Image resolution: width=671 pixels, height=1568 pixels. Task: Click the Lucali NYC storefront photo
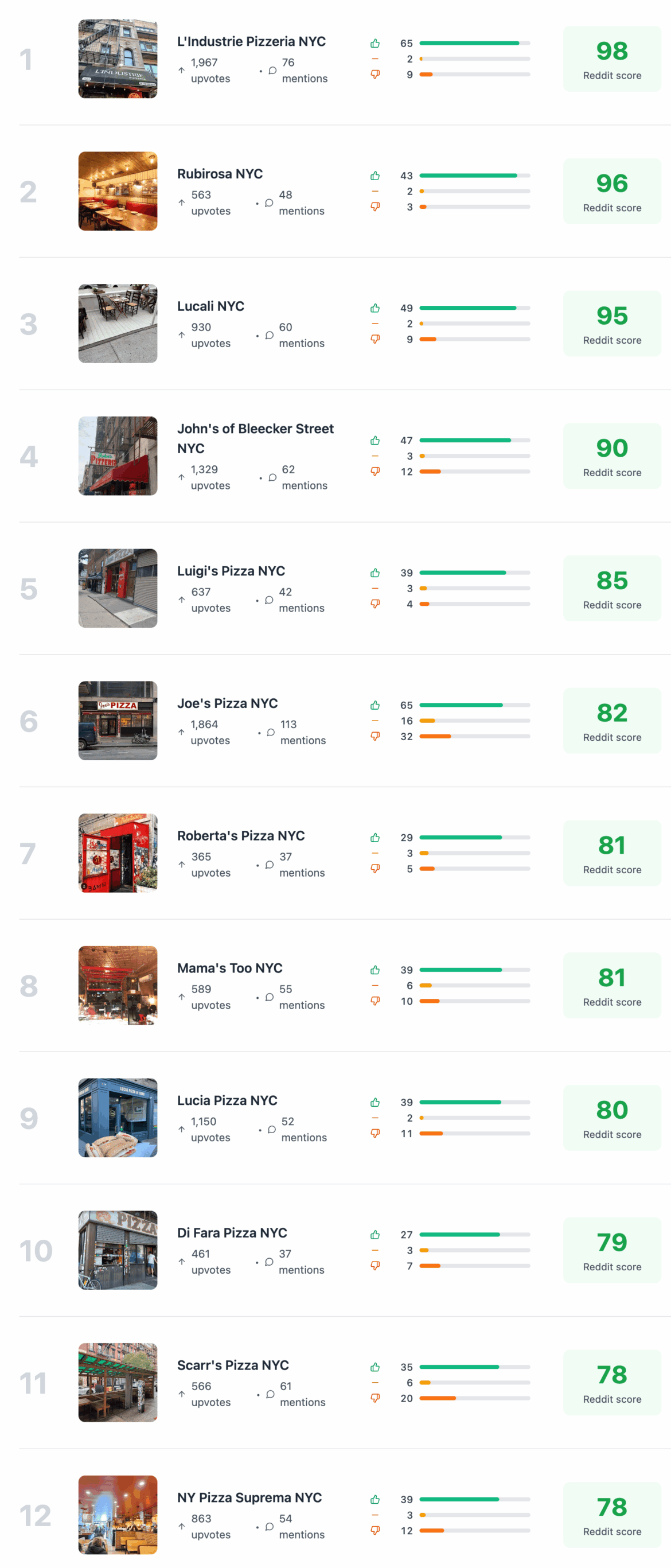pos(118,323)
